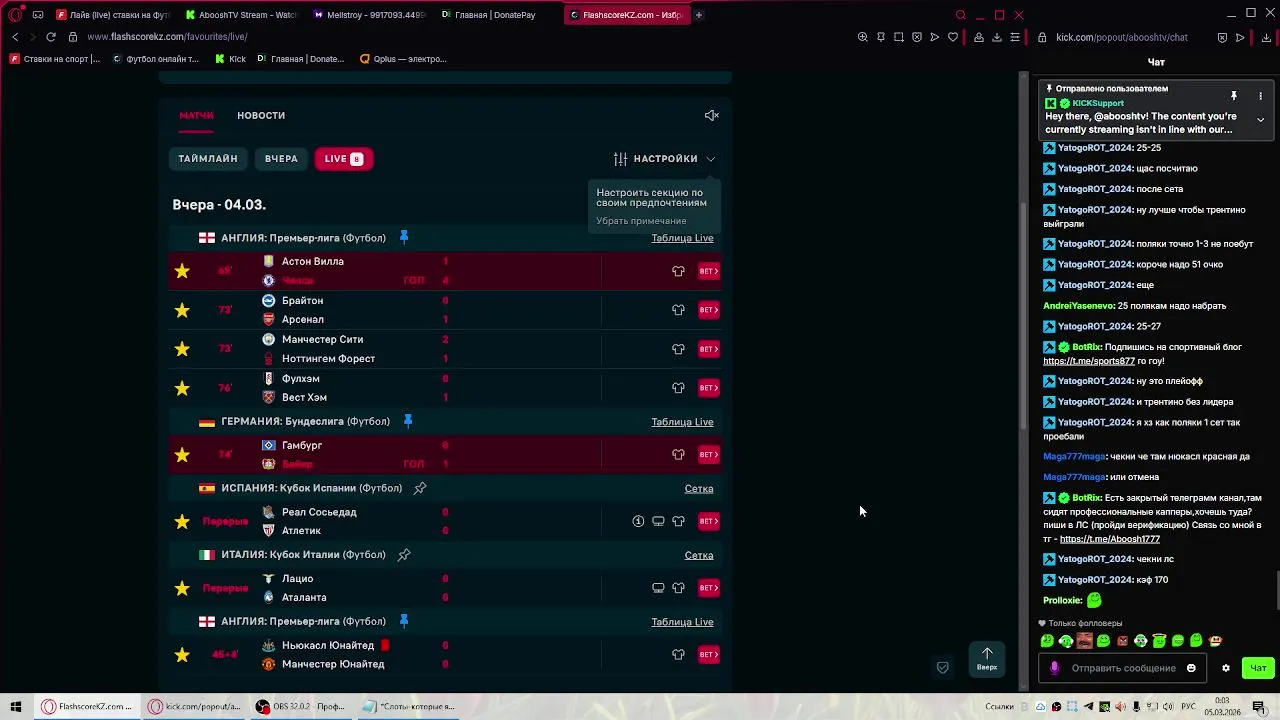Image resolution: width=1280 pixels, height=720 pixels.
Task: Select LIVE filter with count 8
Action: tap(343, 158)
